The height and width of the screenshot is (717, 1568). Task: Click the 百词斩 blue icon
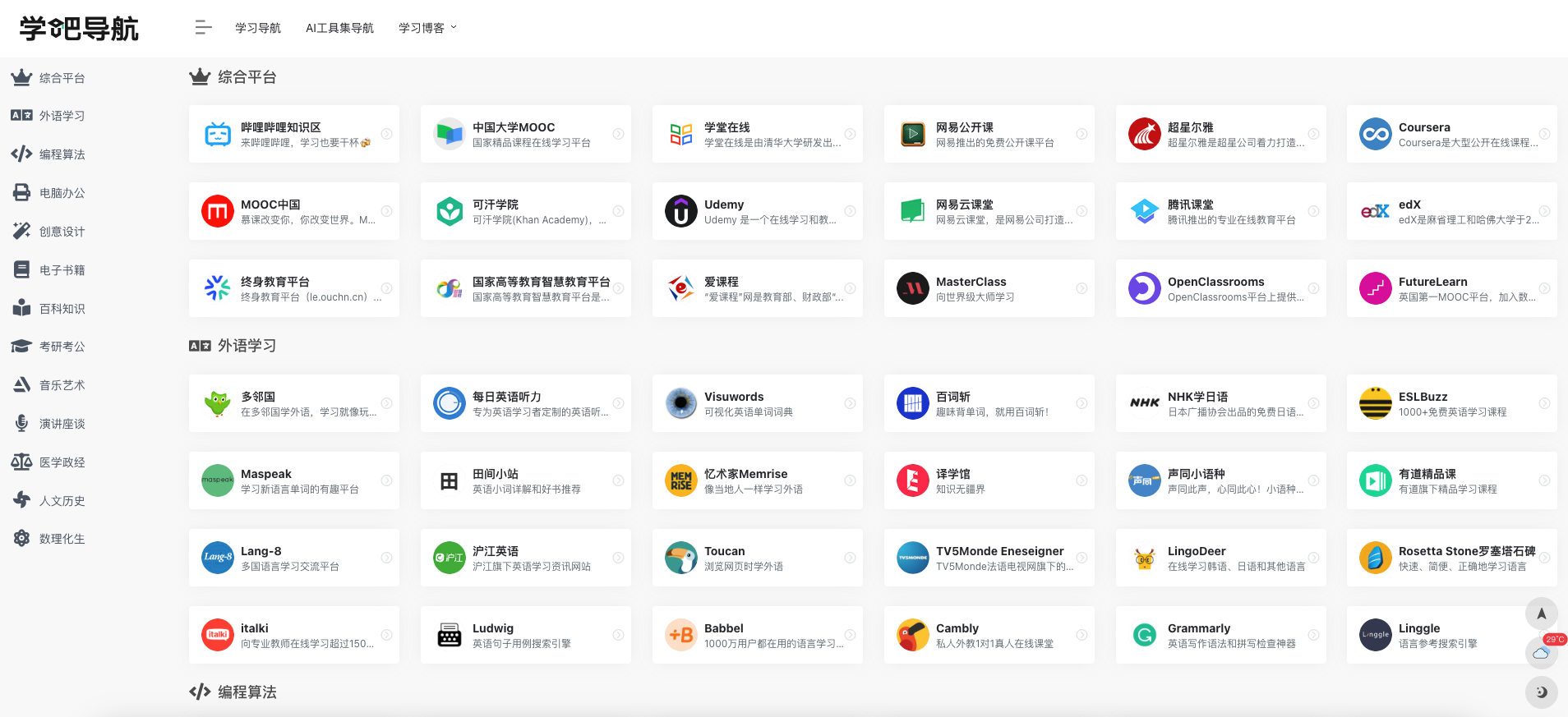(913, 403)
